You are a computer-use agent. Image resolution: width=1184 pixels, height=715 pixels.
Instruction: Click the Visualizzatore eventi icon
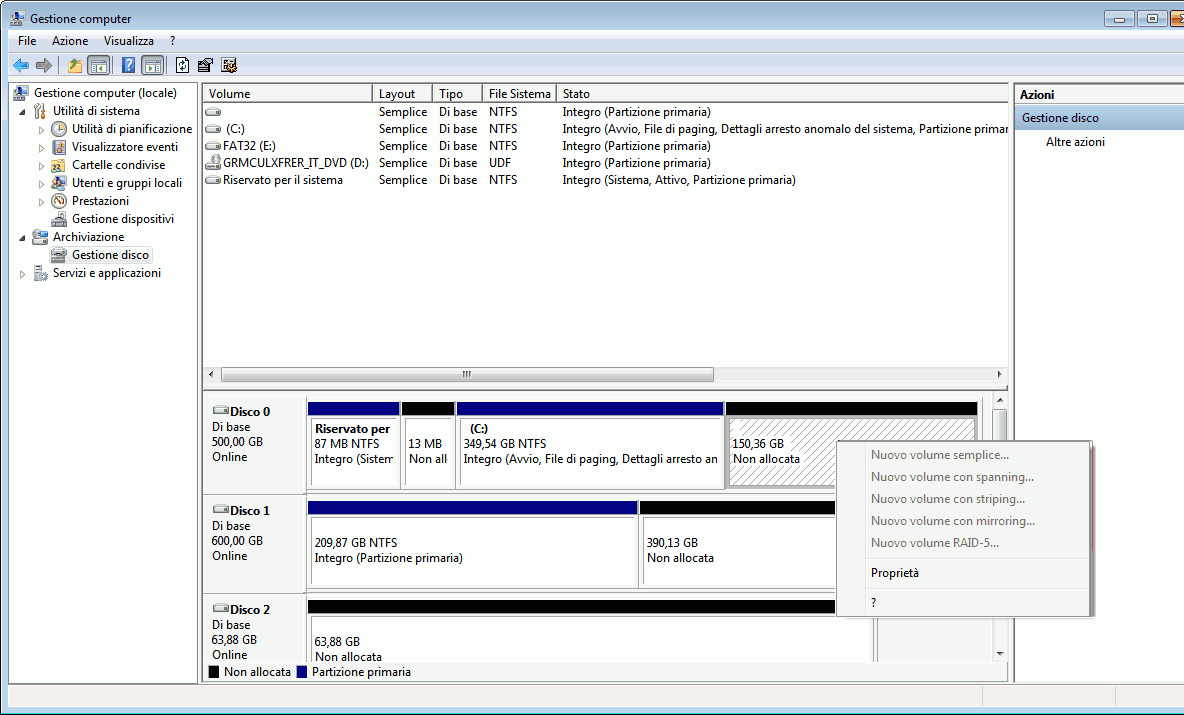[59, 147]
